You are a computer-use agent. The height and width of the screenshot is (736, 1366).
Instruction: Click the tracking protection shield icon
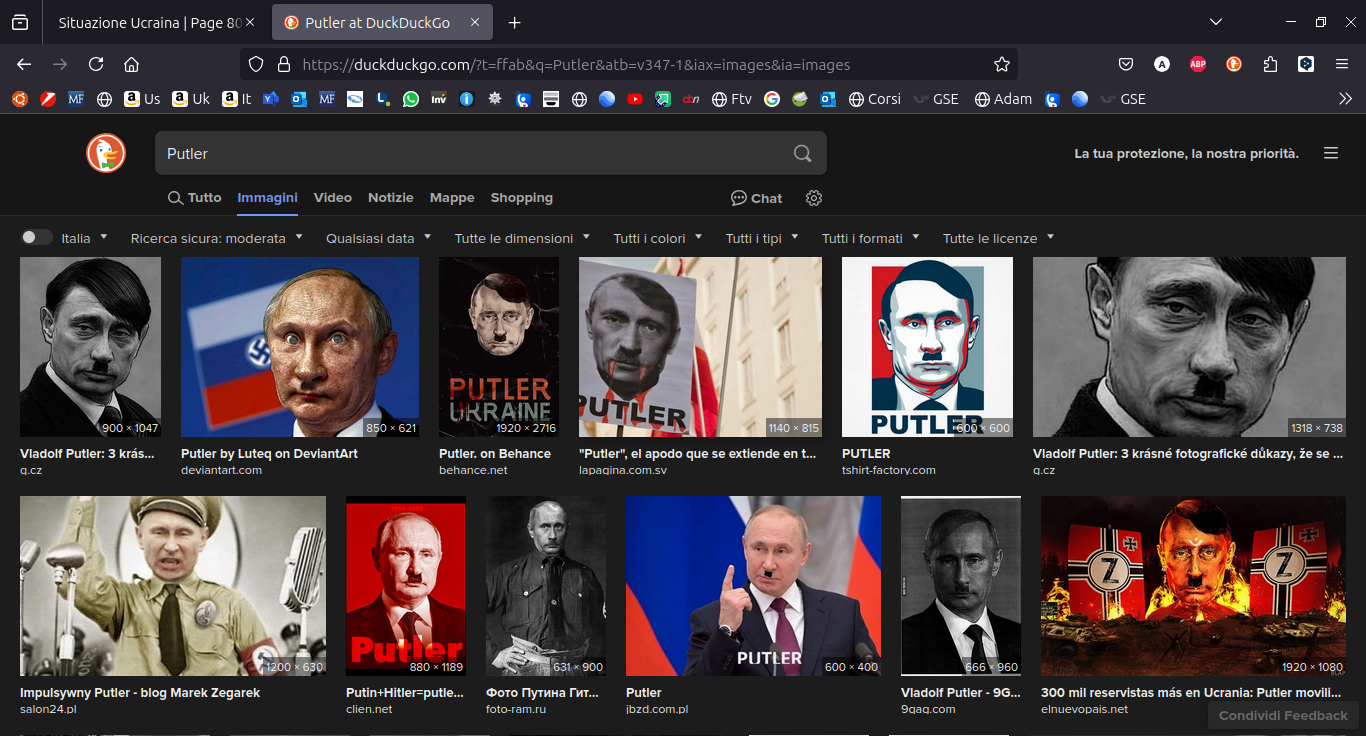[x=256, y=64]
